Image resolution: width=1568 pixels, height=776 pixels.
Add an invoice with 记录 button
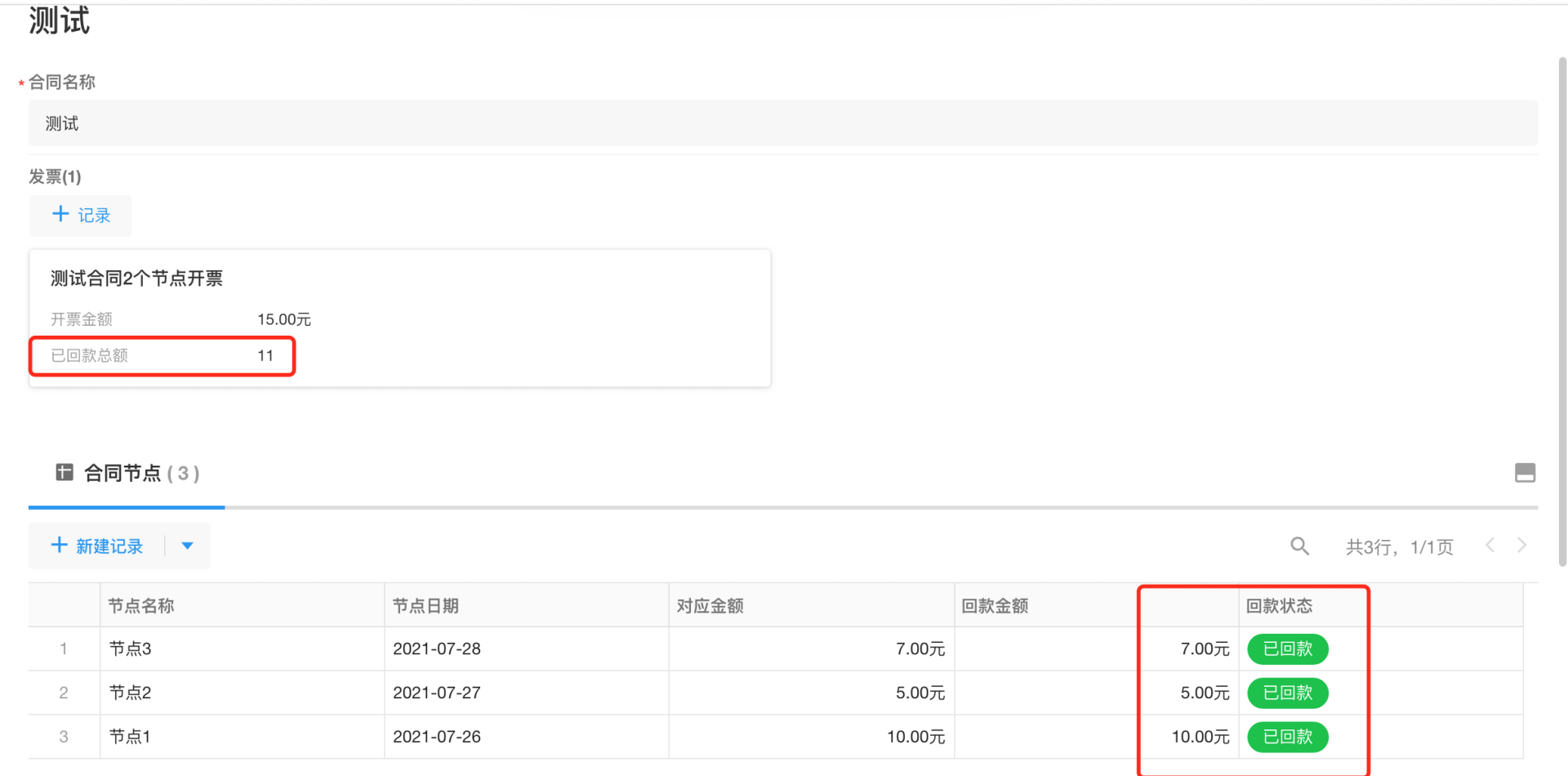(x=81, y=216)
